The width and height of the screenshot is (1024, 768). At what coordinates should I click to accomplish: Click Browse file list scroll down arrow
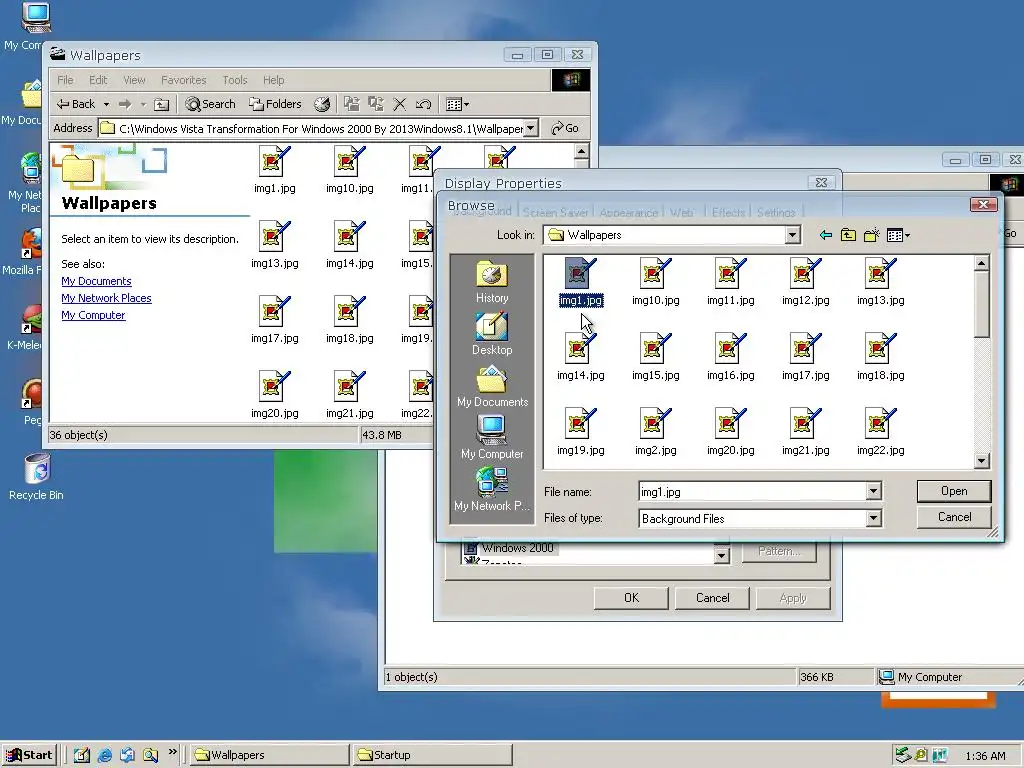pos(982,460)
